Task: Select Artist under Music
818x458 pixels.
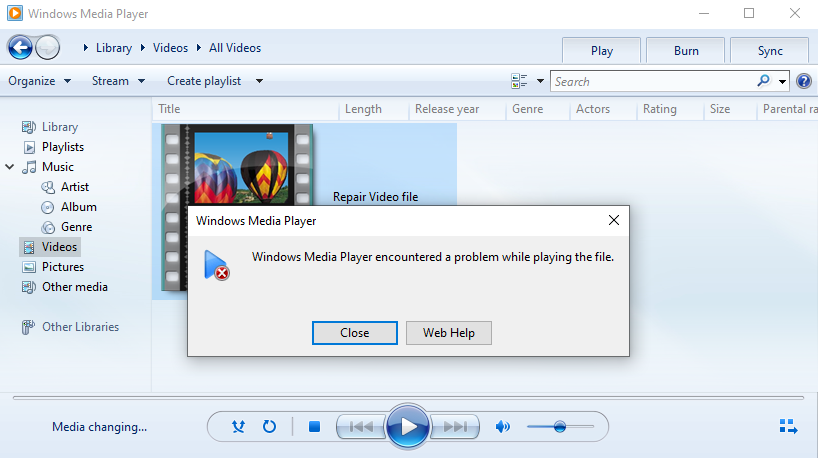Action: [66, 187]
